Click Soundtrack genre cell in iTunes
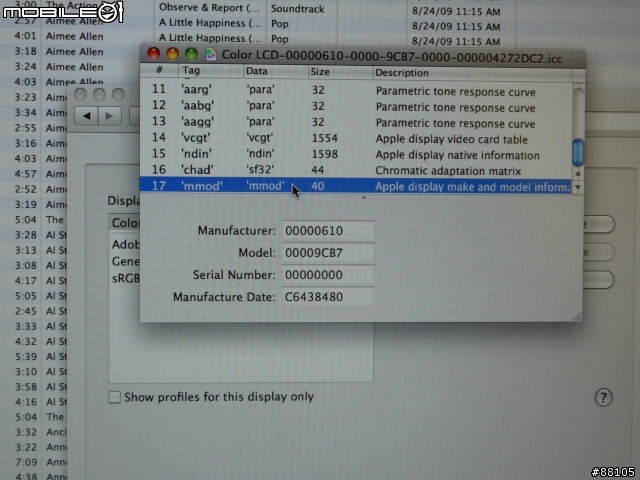Viewport: 640px width, 480px height. (x=298, y=9)
